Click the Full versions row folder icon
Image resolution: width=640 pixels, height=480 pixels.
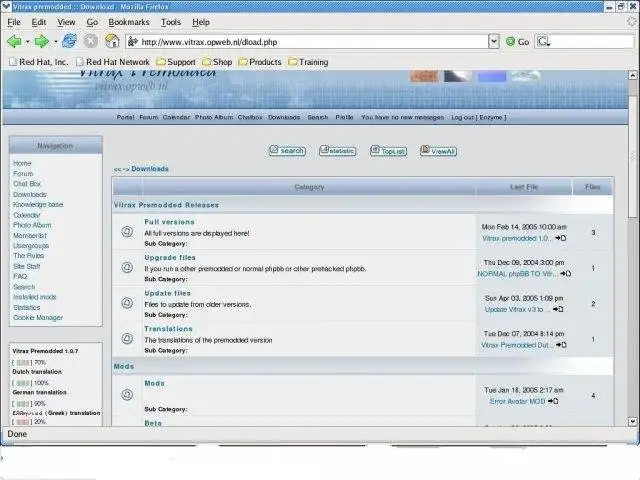[x=127, y=232]
